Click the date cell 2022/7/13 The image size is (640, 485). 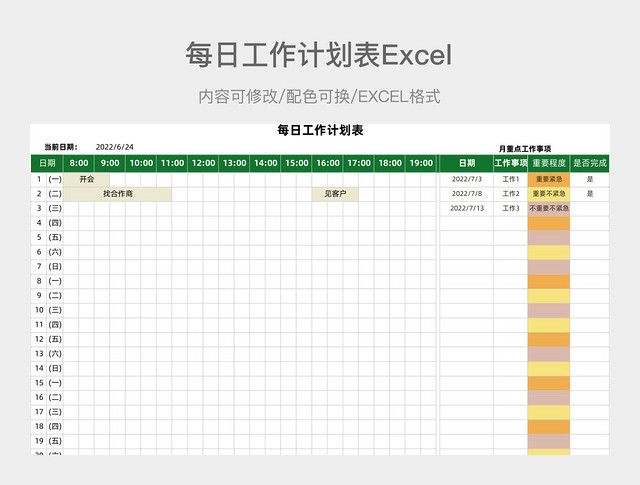[x=467, y=208]
